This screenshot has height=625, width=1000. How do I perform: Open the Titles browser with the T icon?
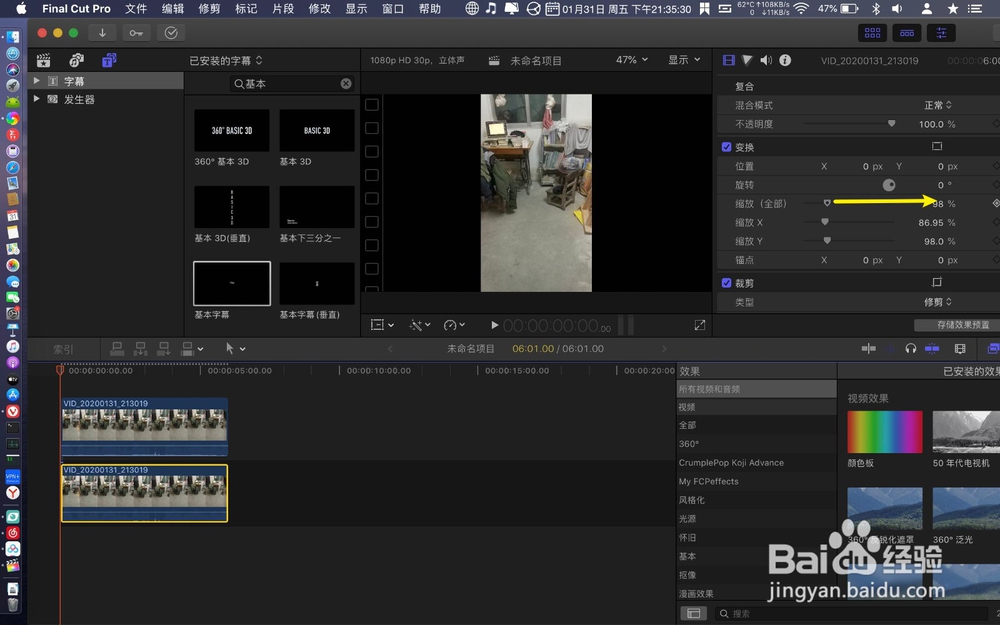110,60
